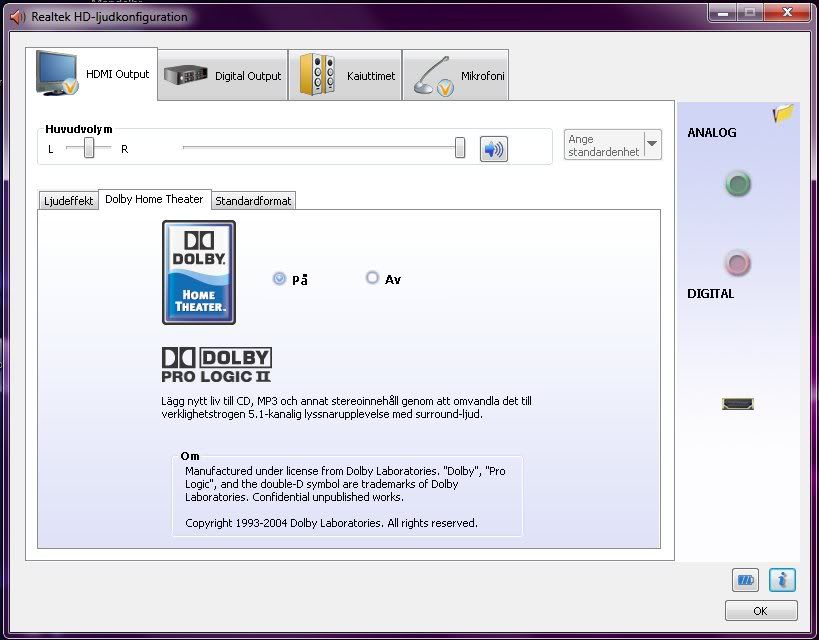Click the Realtek speaker icon in title bar
Screen dimensions: 819x640
(17, 17)
